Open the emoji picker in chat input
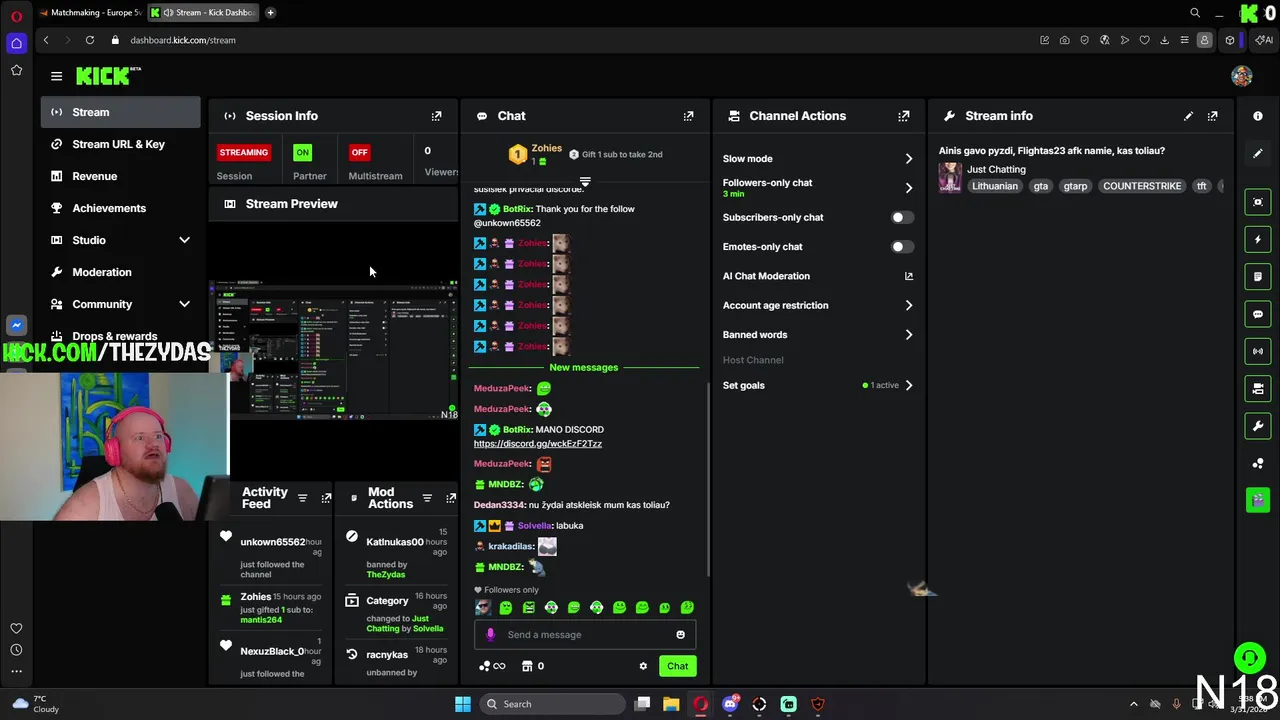Viewport: 1280px width, 720px height. coord(680,635)
